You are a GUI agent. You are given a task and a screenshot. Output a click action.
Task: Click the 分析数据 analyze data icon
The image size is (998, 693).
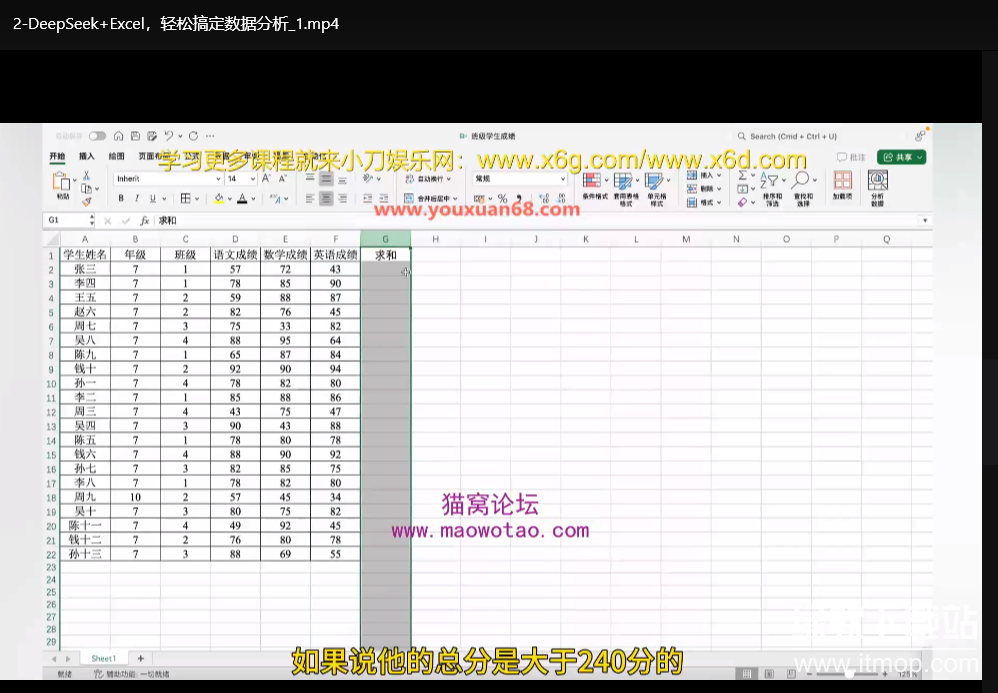click(x=877, y=185)
